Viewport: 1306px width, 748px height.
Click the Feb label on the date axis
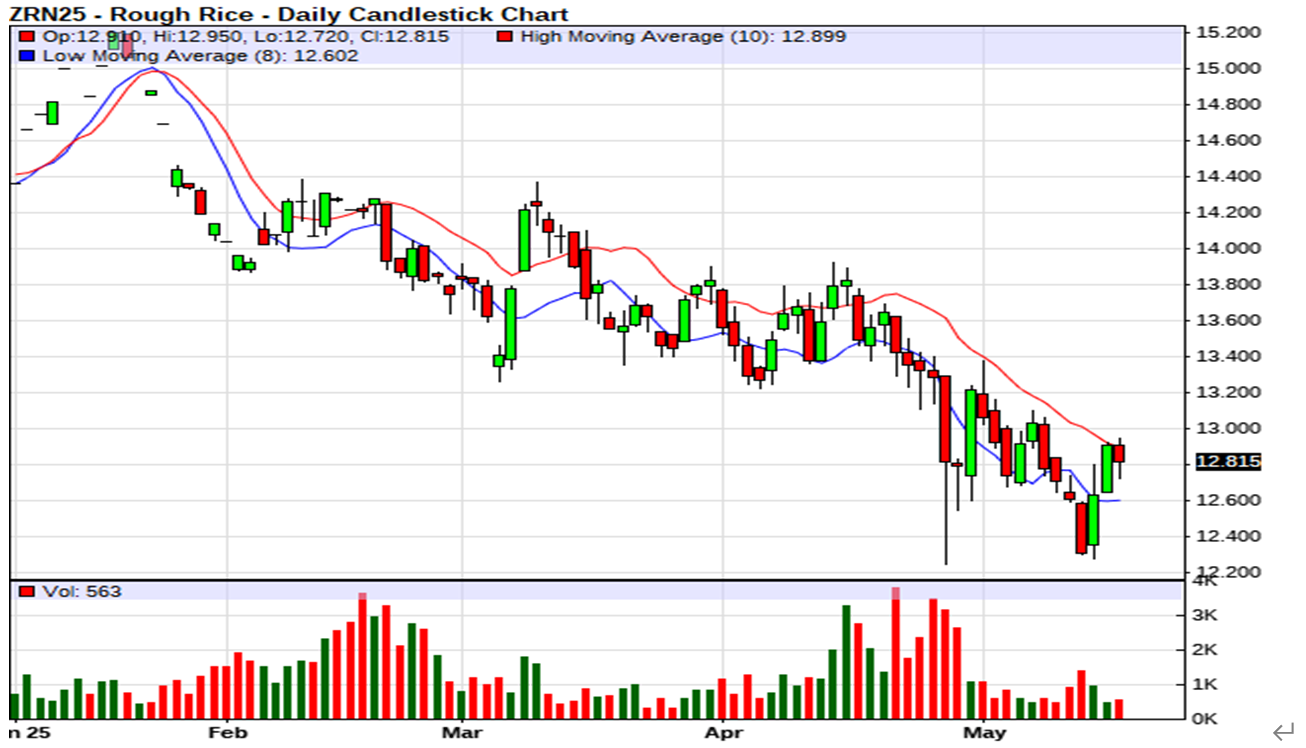coord(226,733)
